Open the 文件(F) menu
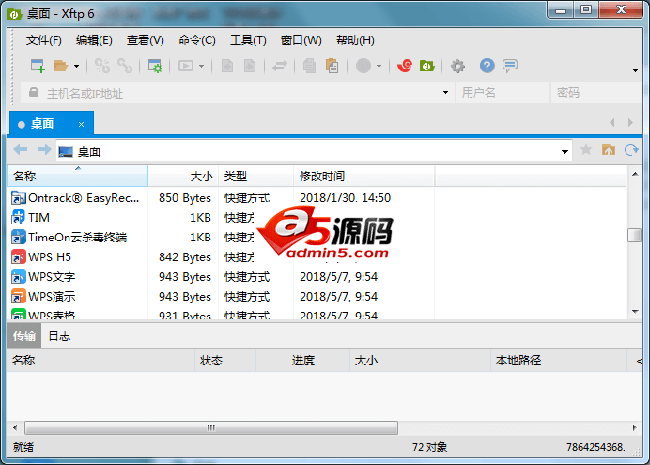Viewport: 650px width, 465px height. tap(44, 40)
